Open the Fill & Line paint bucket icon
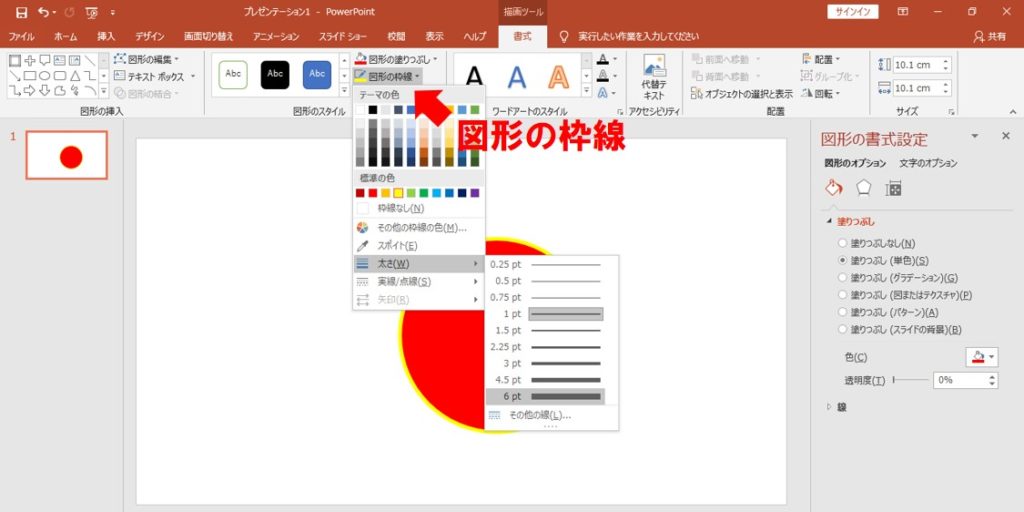The width and height of the screenshot is (1024, 512). (833, 188)
